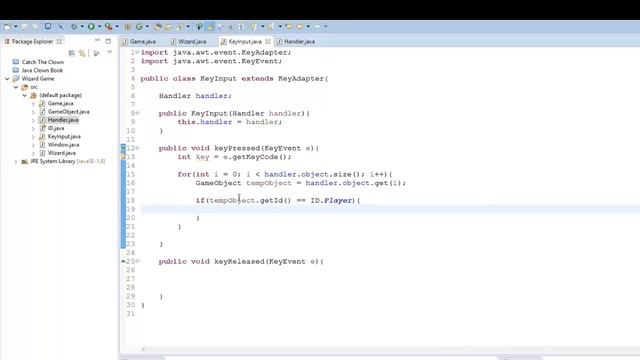The image size is (640, 360).
Task: Click the New Java Class icon
Action: click(139, 27)
